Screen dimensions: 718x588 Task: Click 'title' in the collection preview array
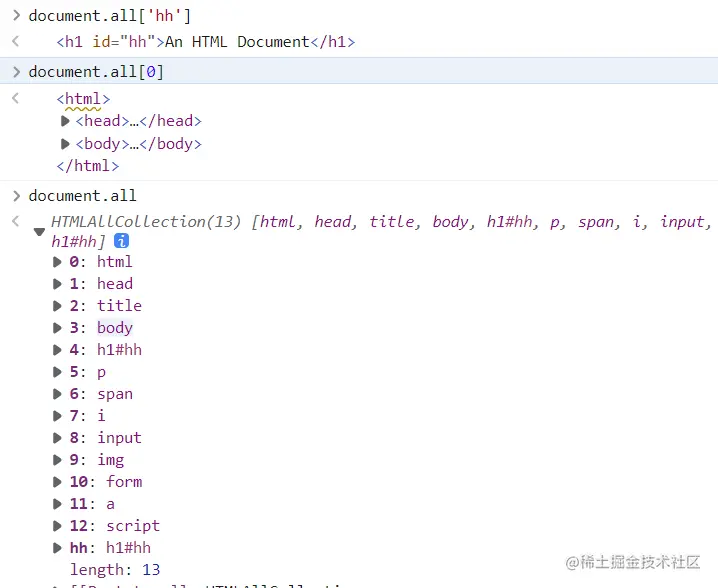(392, 222)
